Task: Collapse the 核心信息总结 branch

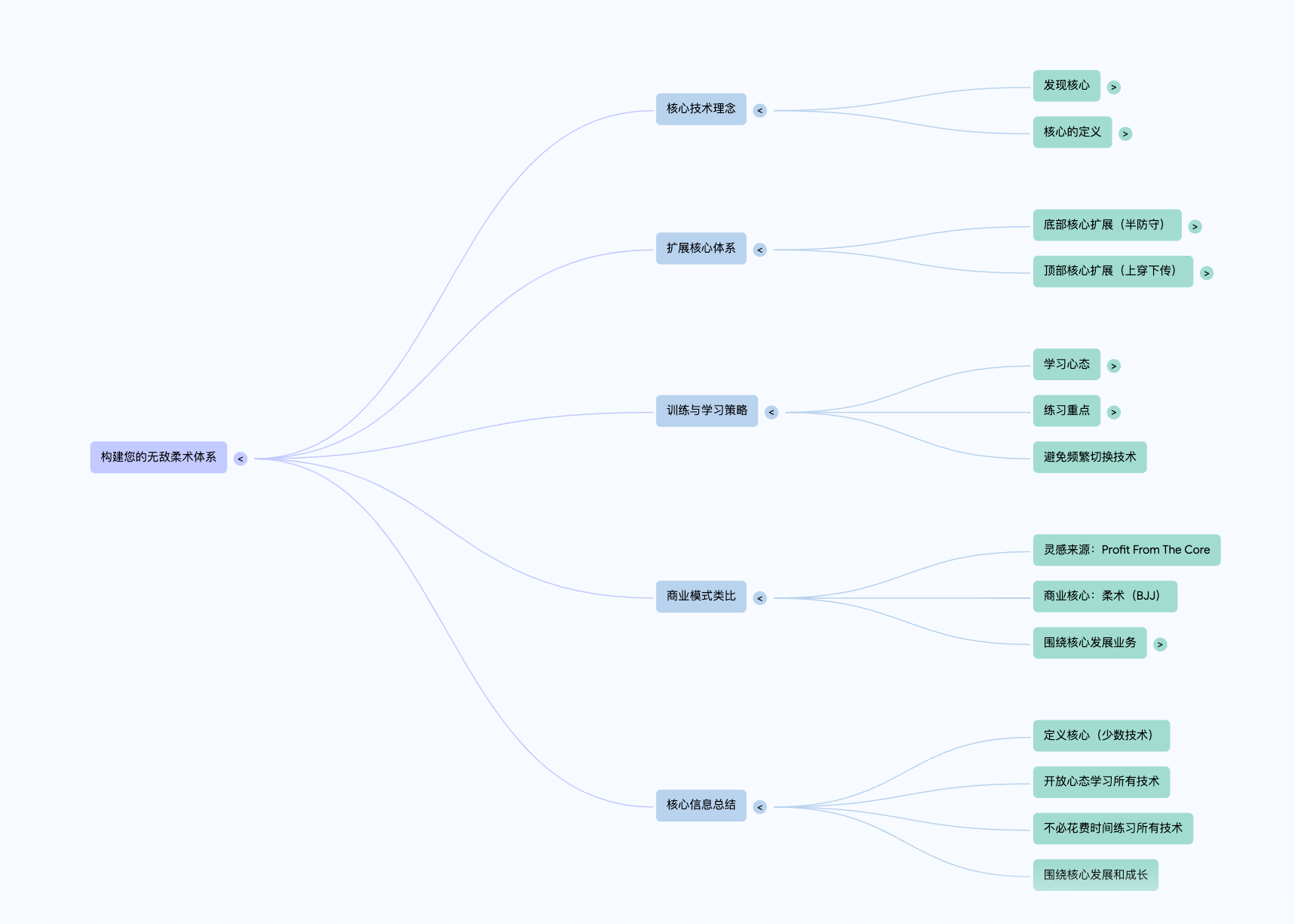Action: coord(760,807)
